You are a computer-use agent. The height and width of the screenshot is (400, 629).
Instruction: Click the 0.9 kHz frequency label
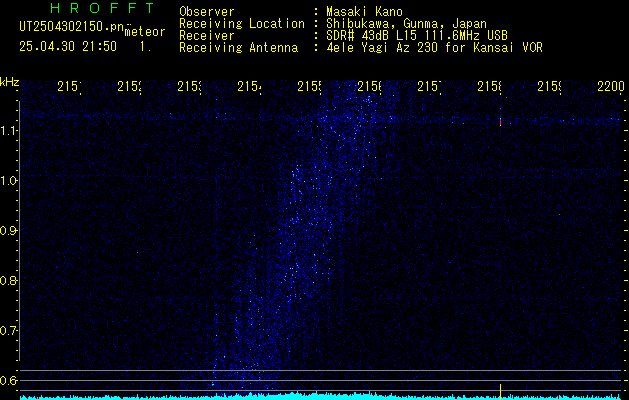point(8,230)
